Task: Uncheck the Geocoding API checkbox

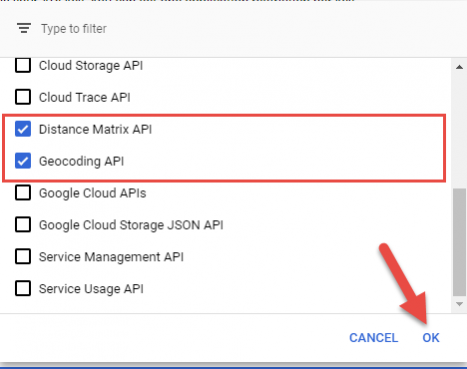Action: (x=23, y=161)
